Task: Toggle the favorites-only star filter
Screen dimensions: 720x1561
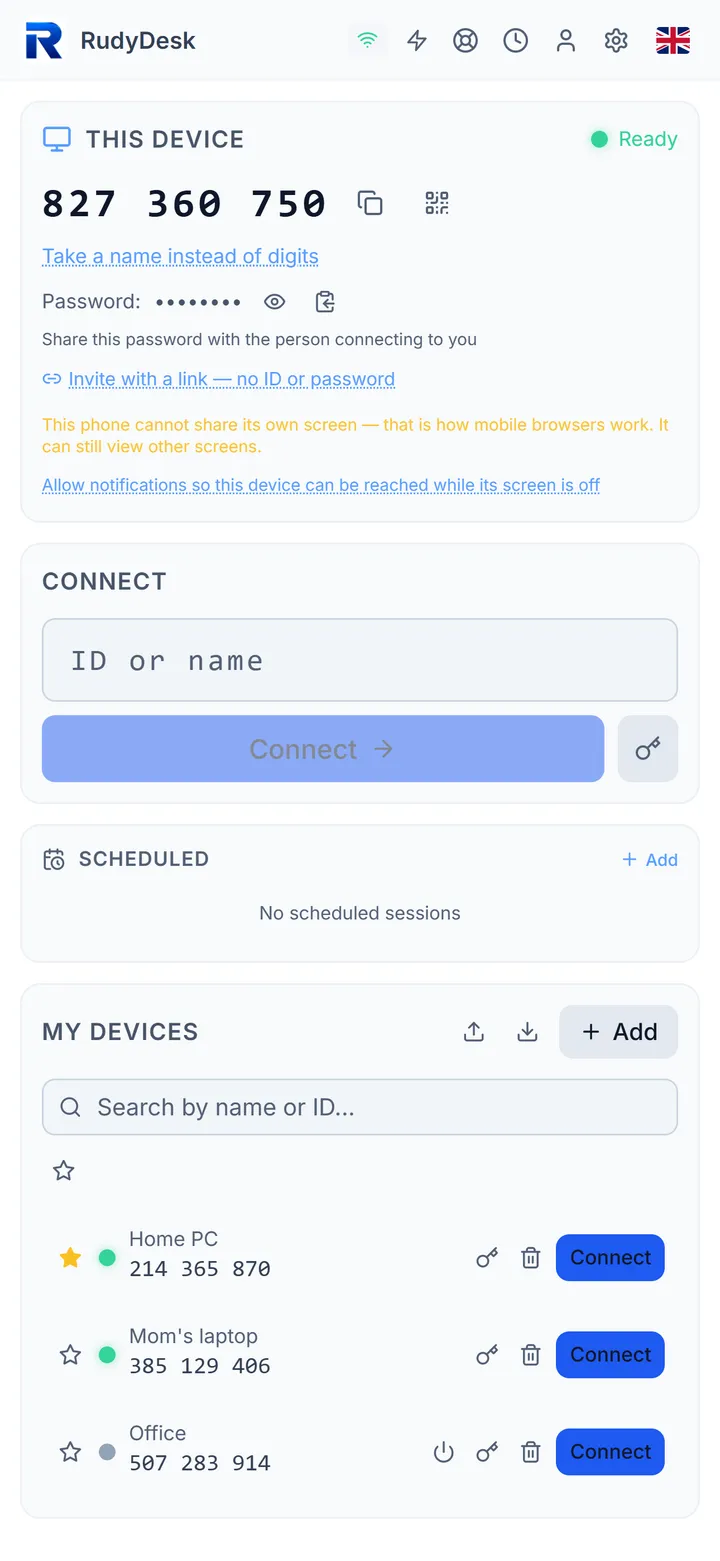Action: (x=64, y=1170)
